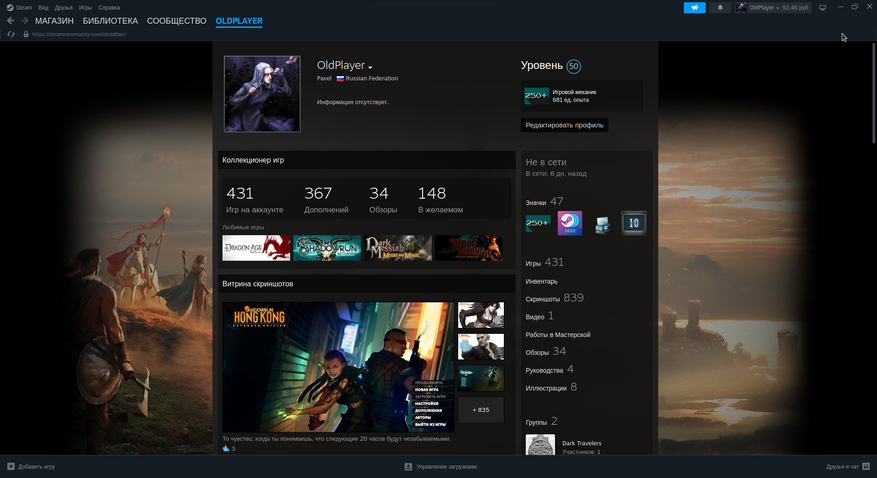Click the Steam 2022 badge icon
The image size is (877, 478).
[570, 223]
